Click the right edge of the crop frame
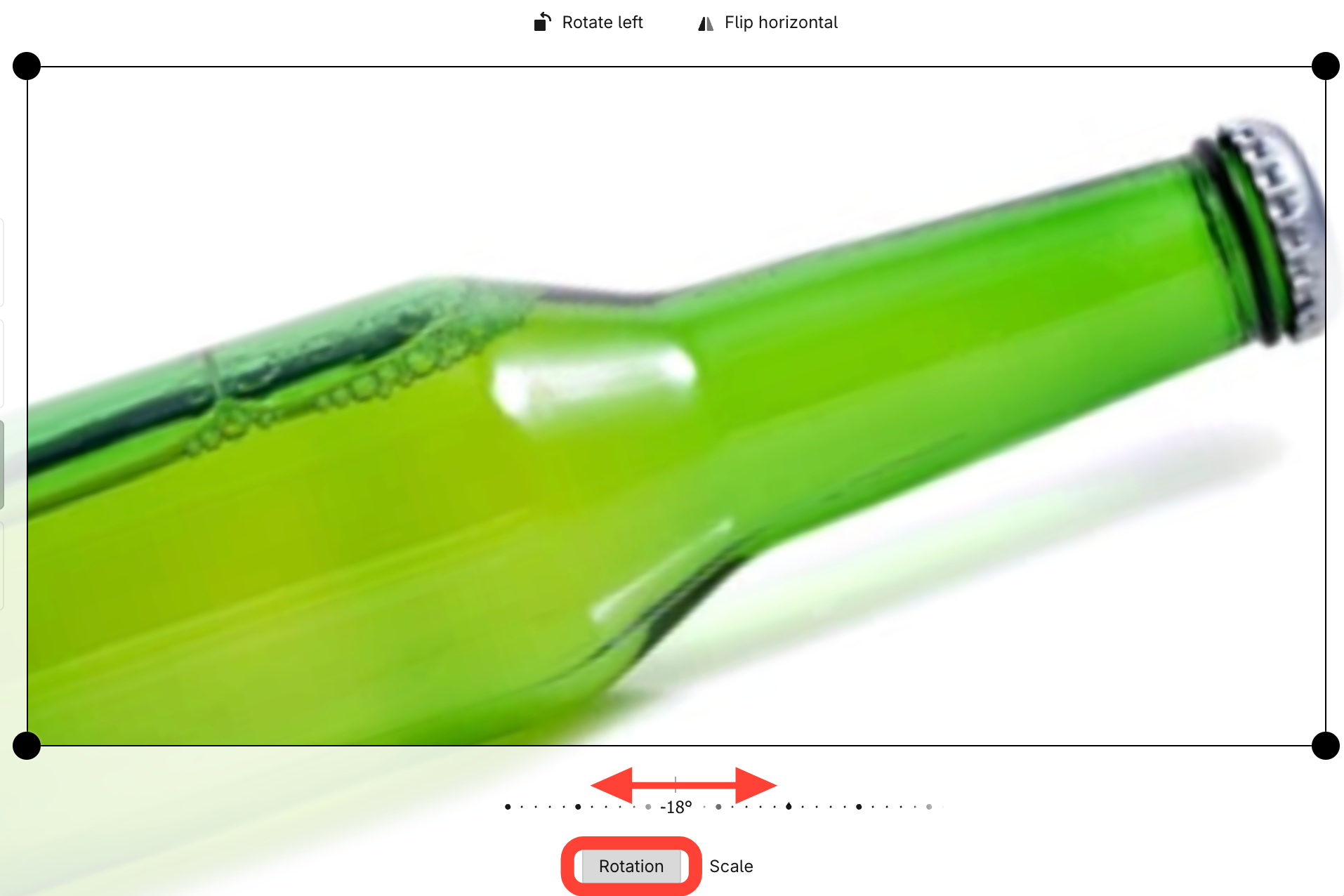The height and width of the screenshot is (896, 1344). click(1325, 406)
